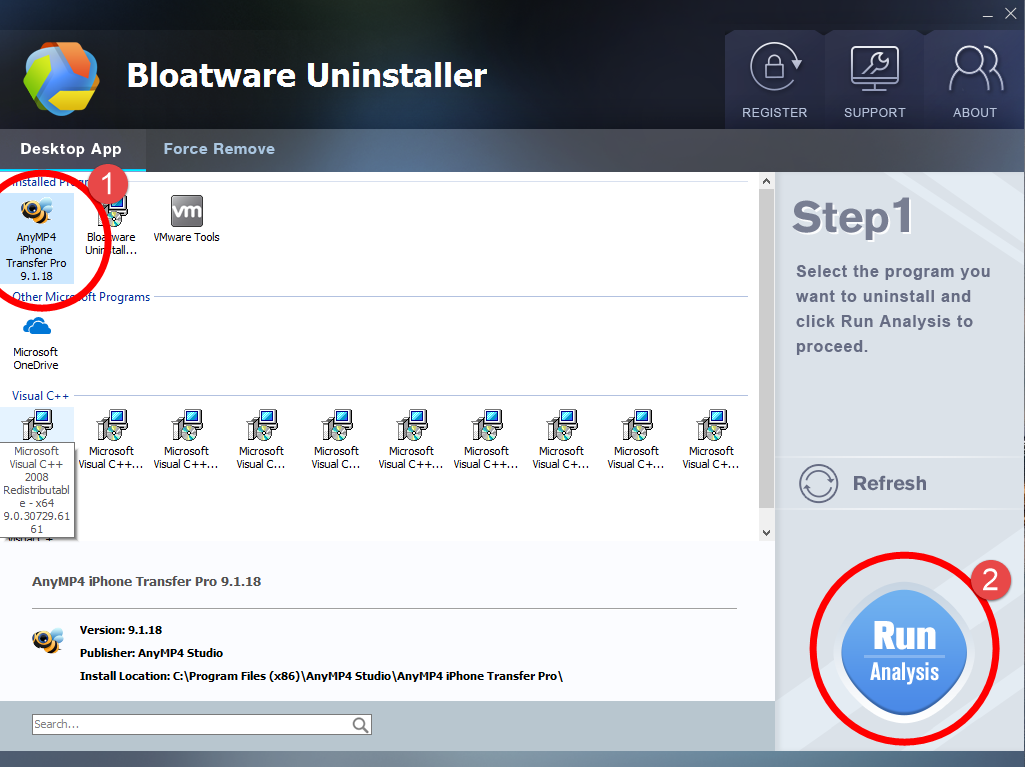The image size is (1025, 767).
Task: Click the Run Analysis button
Action: pyautogui.click(x=904, y=651)
